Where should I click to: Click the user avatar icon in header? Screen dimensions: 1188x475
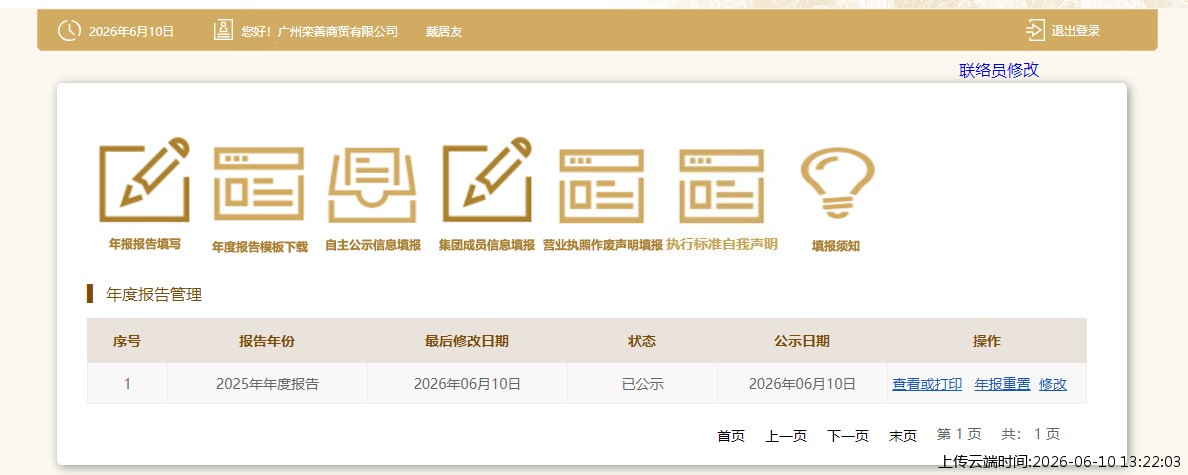223,30
